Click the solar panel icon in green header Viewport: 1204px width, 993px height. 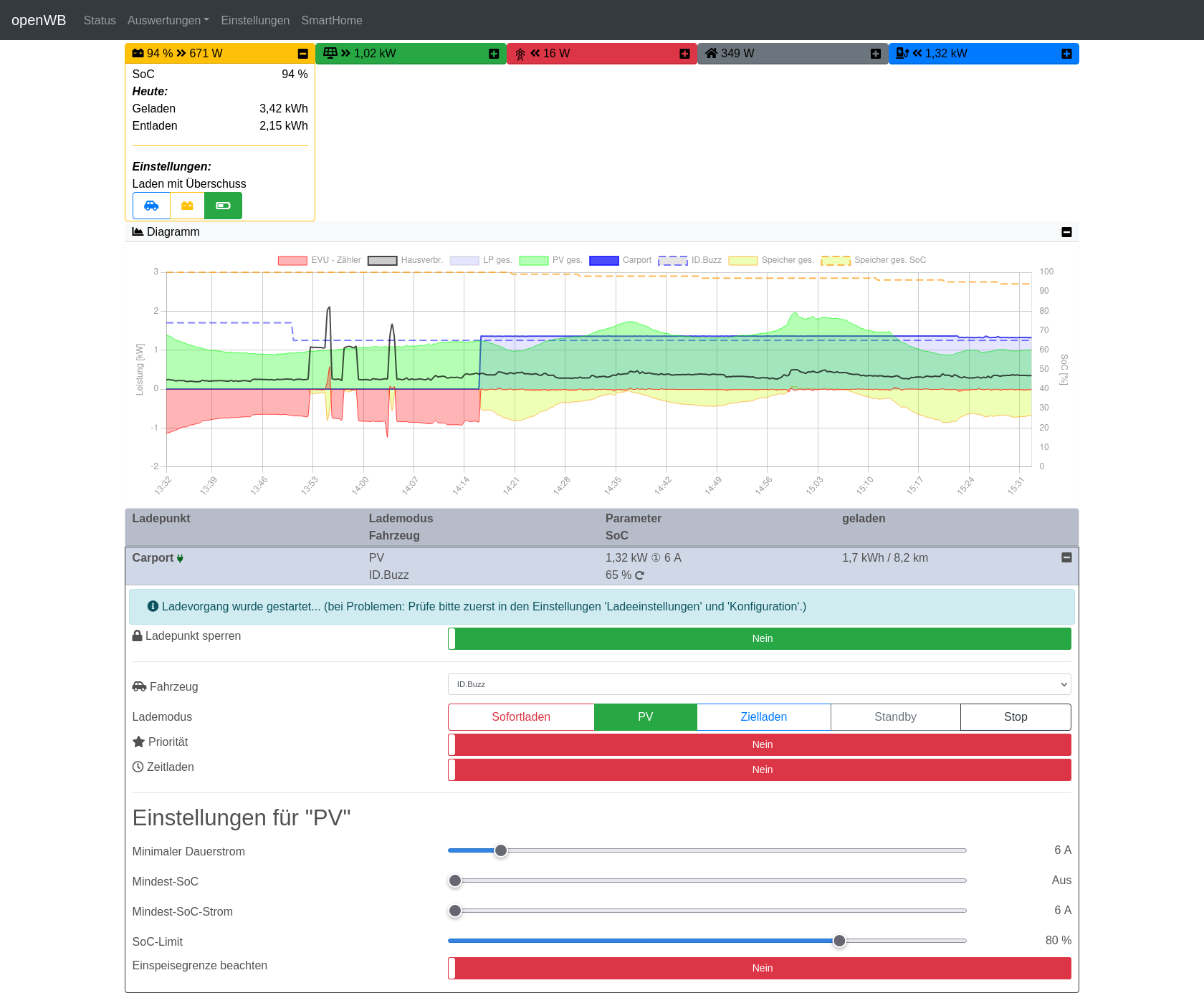click(x=330, y=52)
